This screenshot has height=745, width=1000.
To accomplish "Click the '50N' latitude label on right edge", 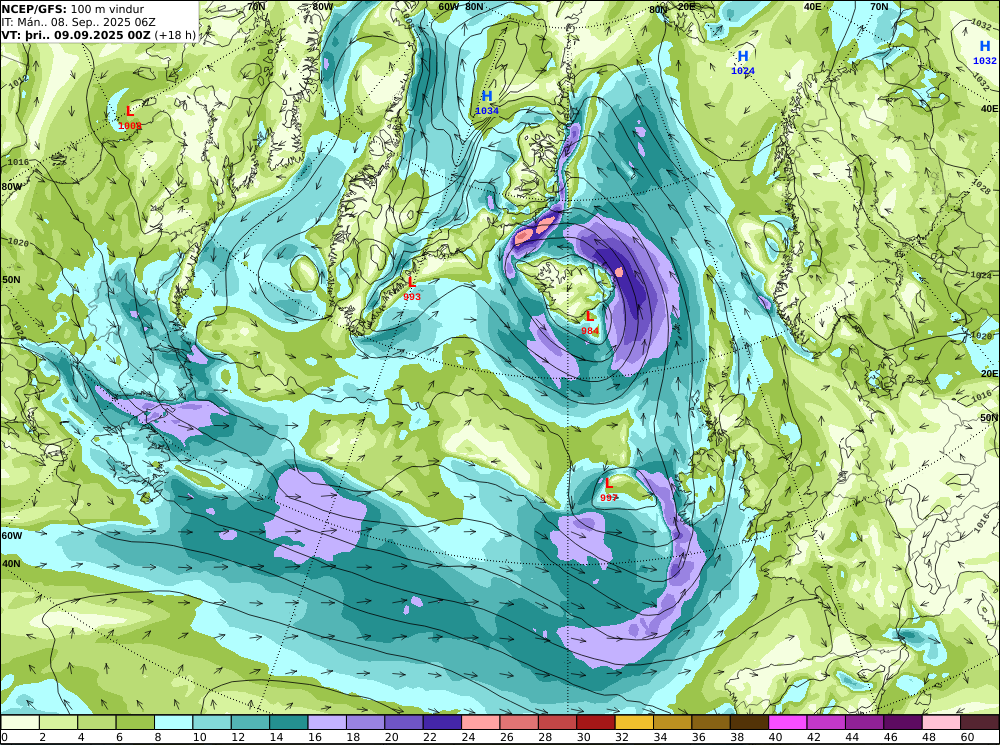I will point(989,418).
